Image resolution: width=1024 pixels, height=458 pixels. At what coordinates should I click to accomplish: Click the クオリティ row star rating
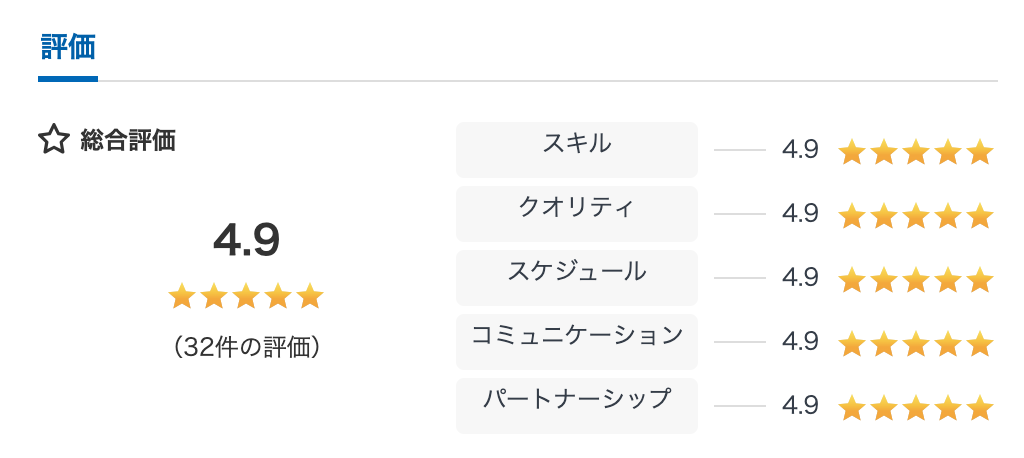[x=915, y=215]
